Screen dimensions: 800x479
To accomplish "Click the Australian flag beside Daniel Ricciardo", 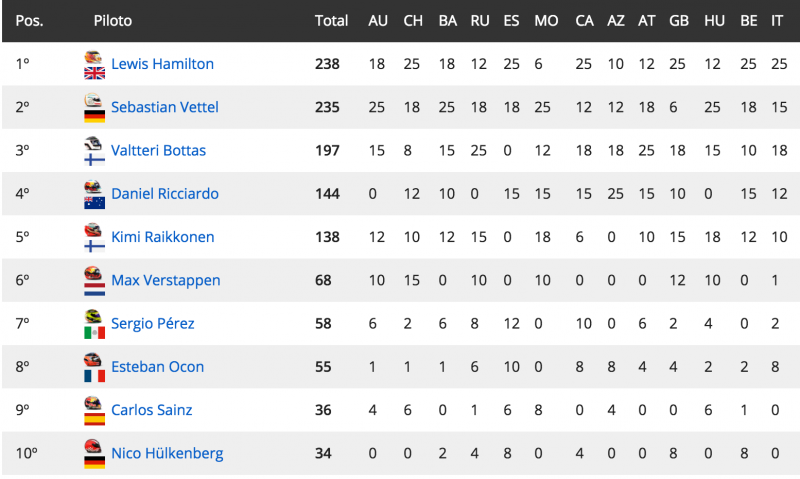I will coord(94,203).
